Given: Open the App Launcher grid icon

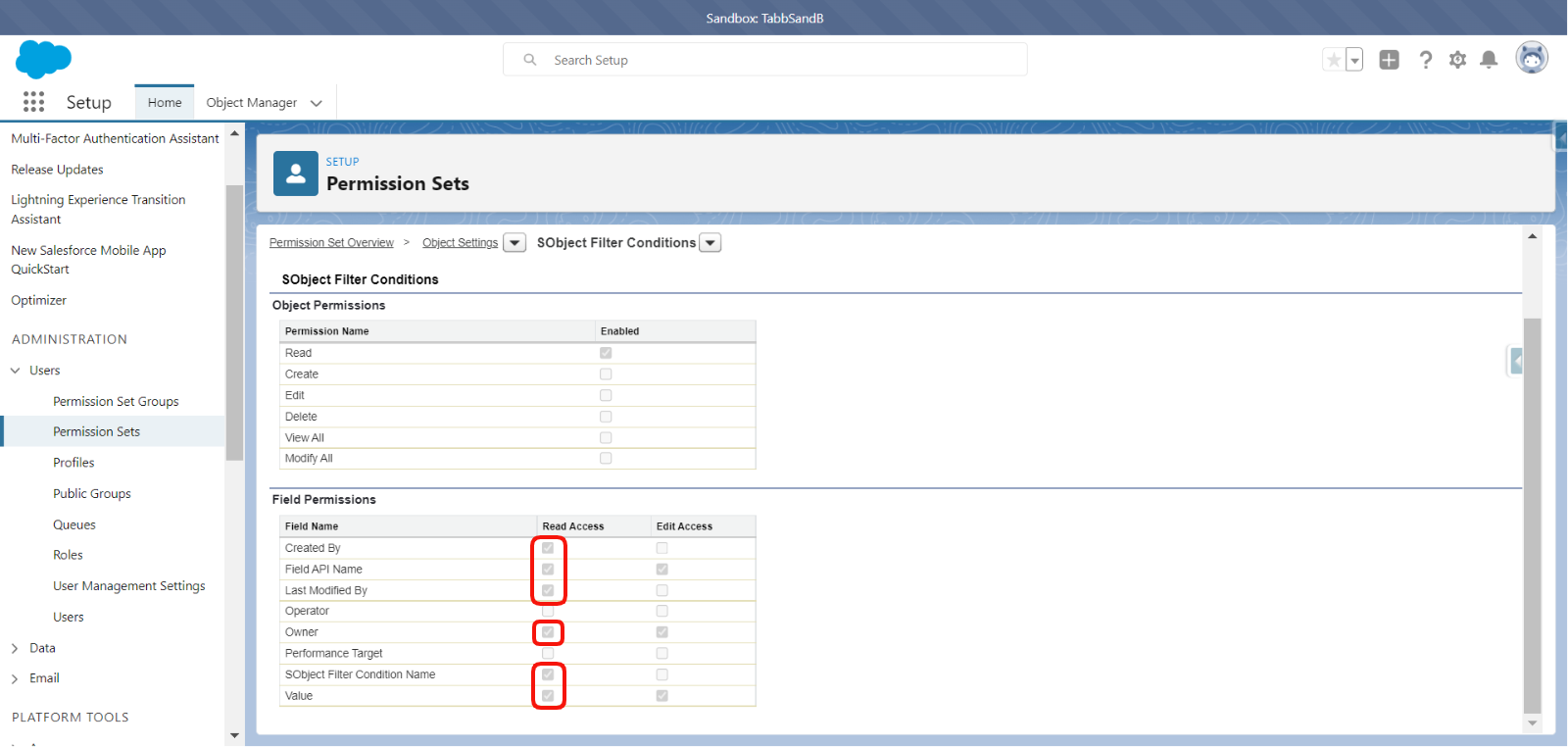Looking at the screenshot, I should tap(33, 102).
